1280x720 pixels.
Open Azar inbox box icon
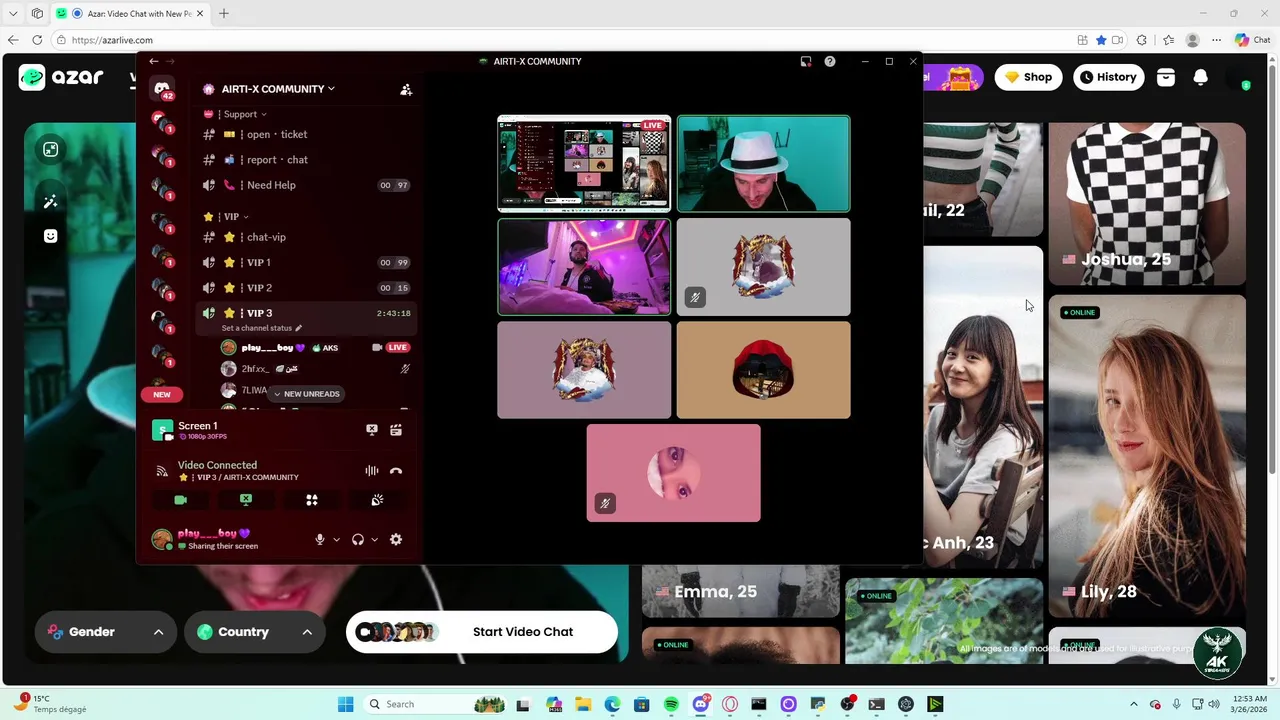coord(1166,77)
